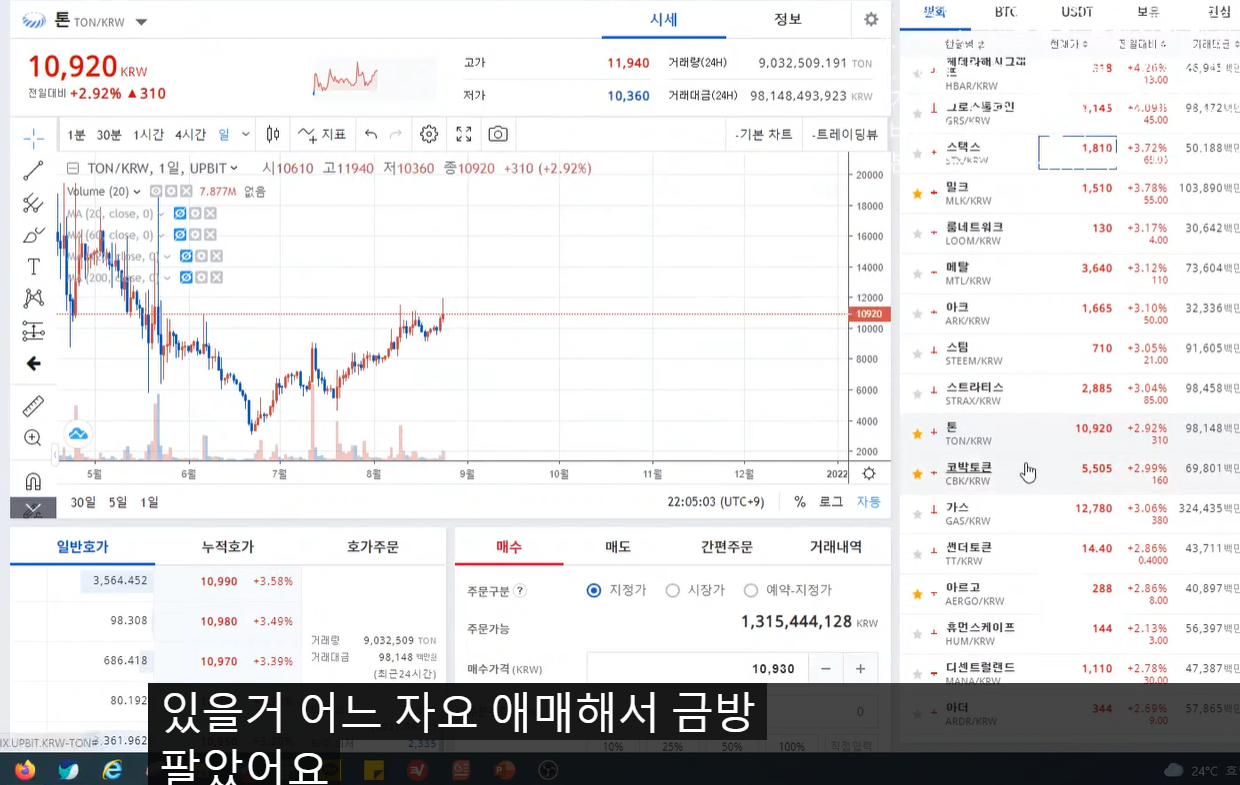Viewport: 1240px width, 785px height.
Task: Remove the Volume (20) indicator
Action: 186,191
